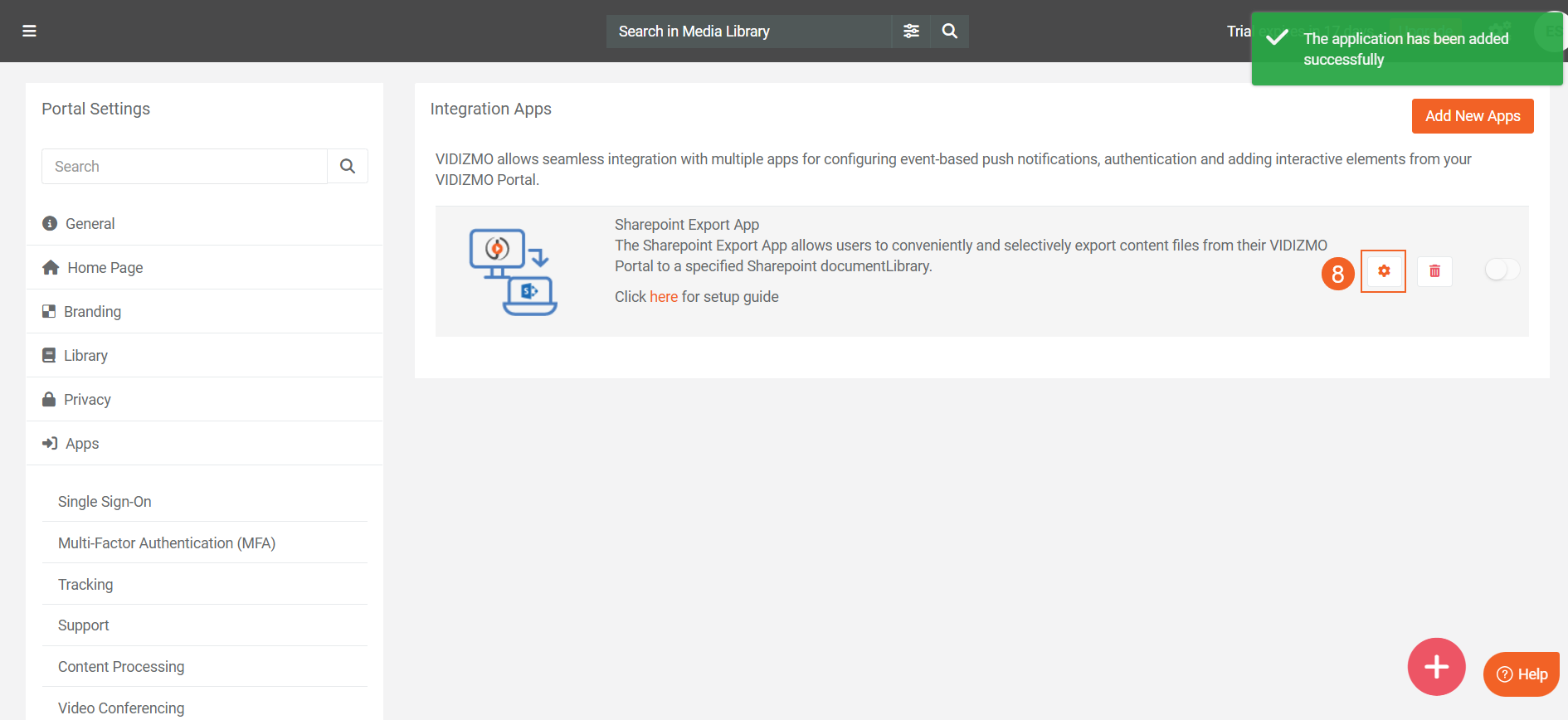Click the Media Library search magnifier icon
1568x720 pixels.
[x=950, y=31]
